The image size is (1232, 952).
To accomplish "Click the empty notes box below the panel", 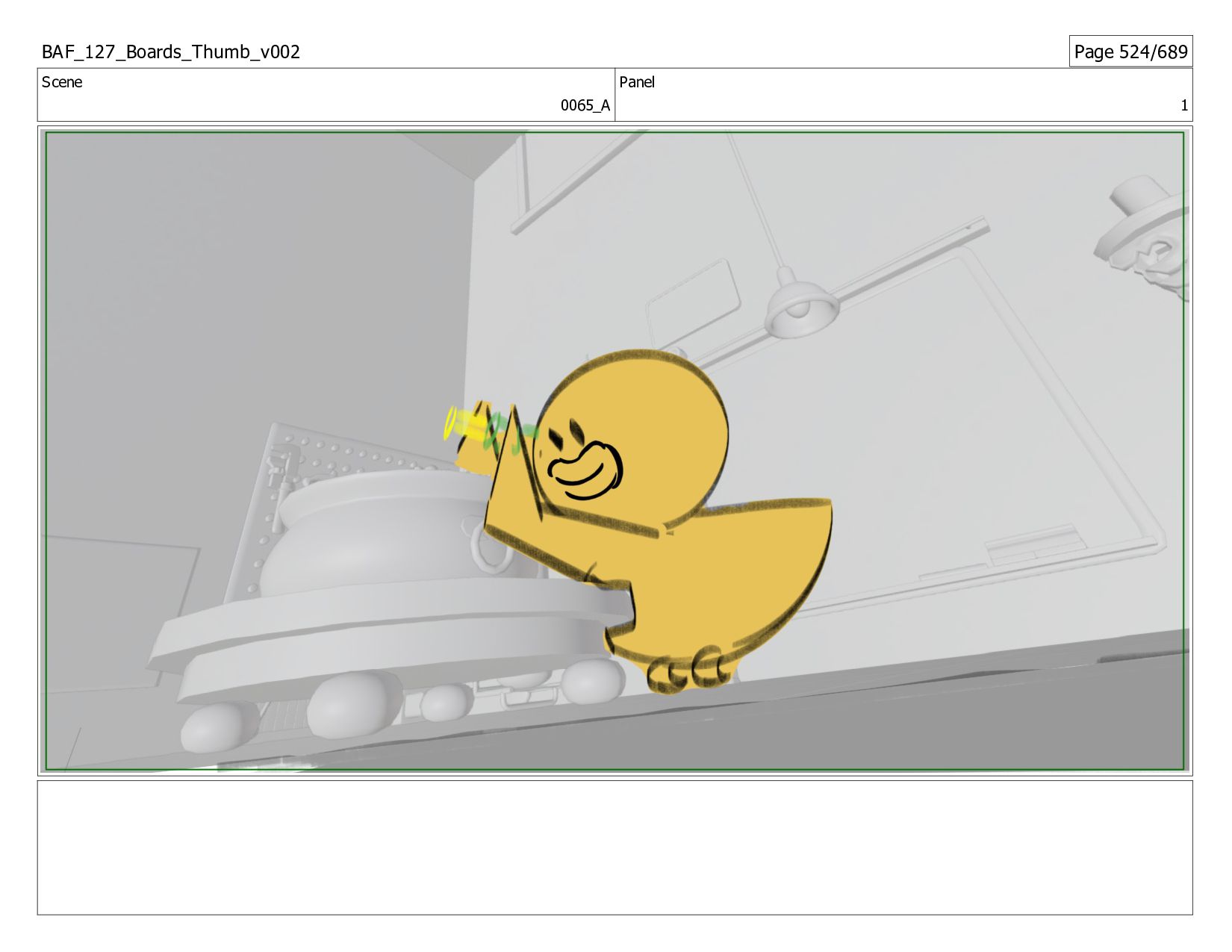I will point(615,847).
